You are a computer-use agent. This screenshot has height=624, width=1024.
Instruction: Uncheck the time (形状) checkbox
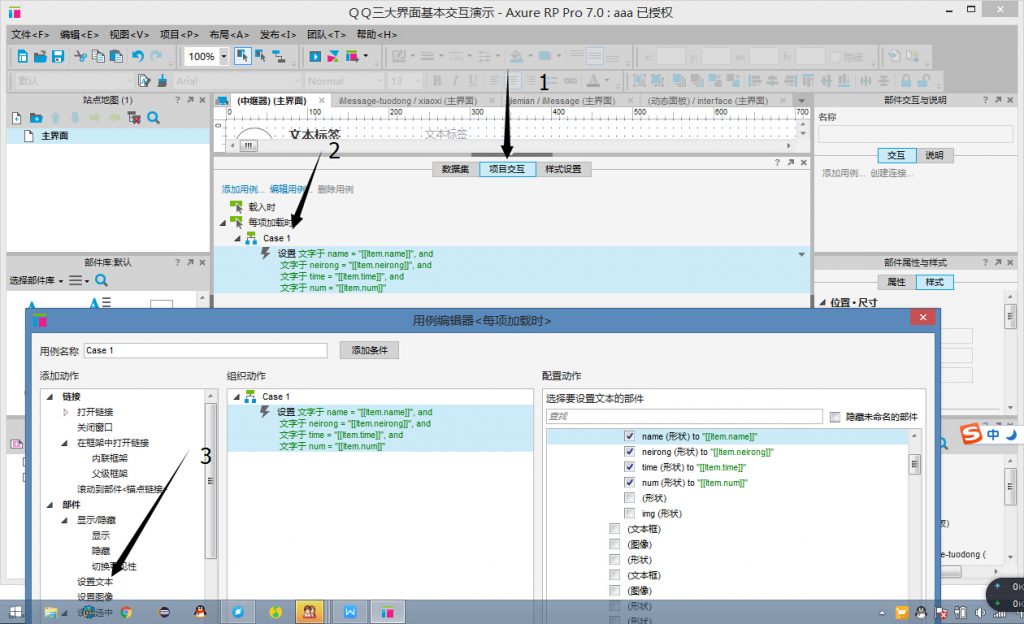click(x=630, y=467)
